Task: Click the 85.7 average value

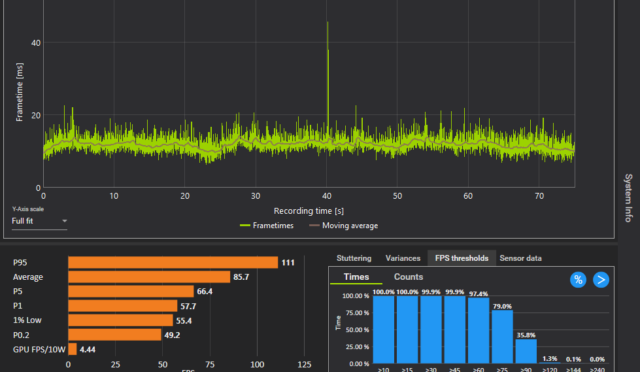Action: click(241, 277)
